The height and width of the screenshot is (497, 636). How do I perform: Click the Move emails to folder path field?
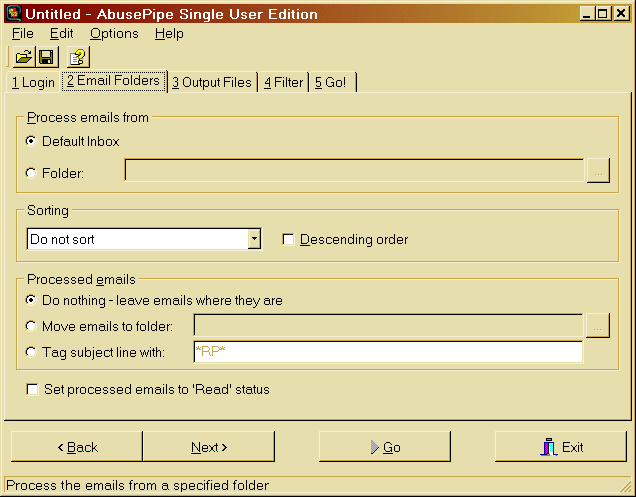click(388, 325)
